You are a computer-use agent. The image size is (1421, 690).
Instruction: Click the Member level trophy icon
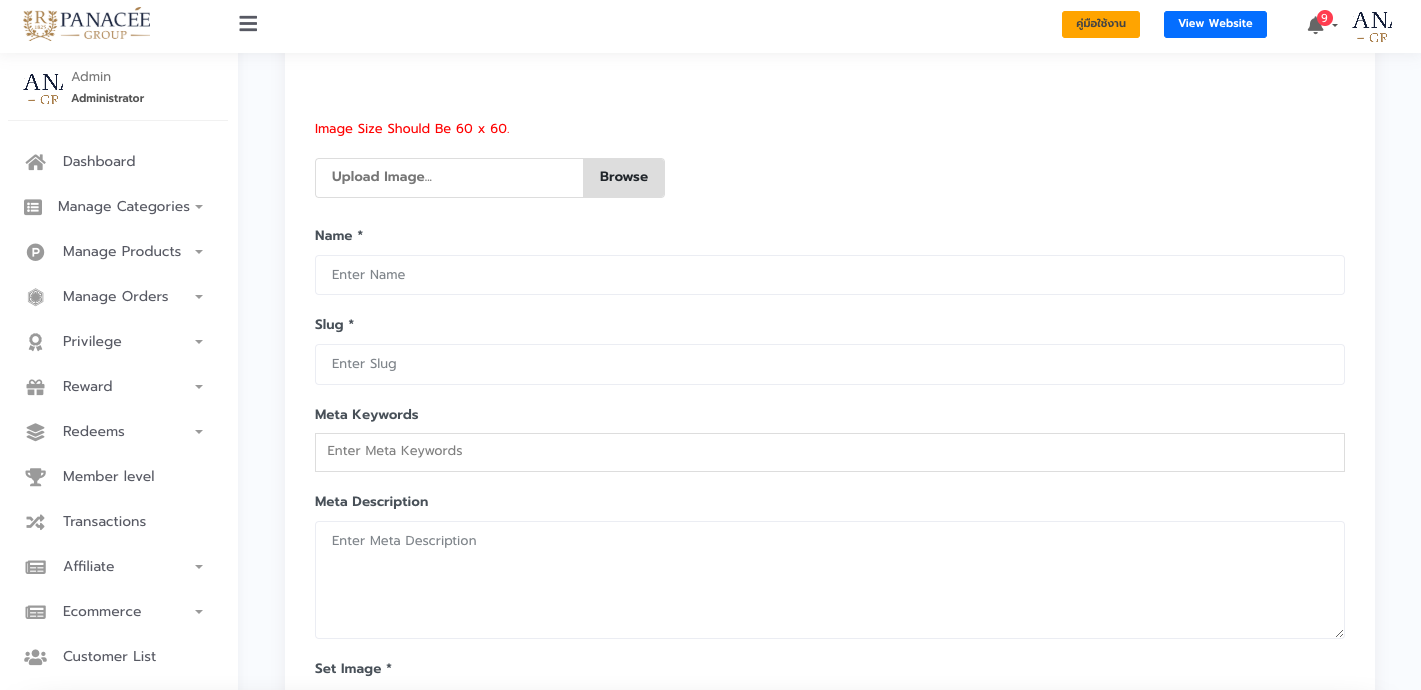coord(35,477)
